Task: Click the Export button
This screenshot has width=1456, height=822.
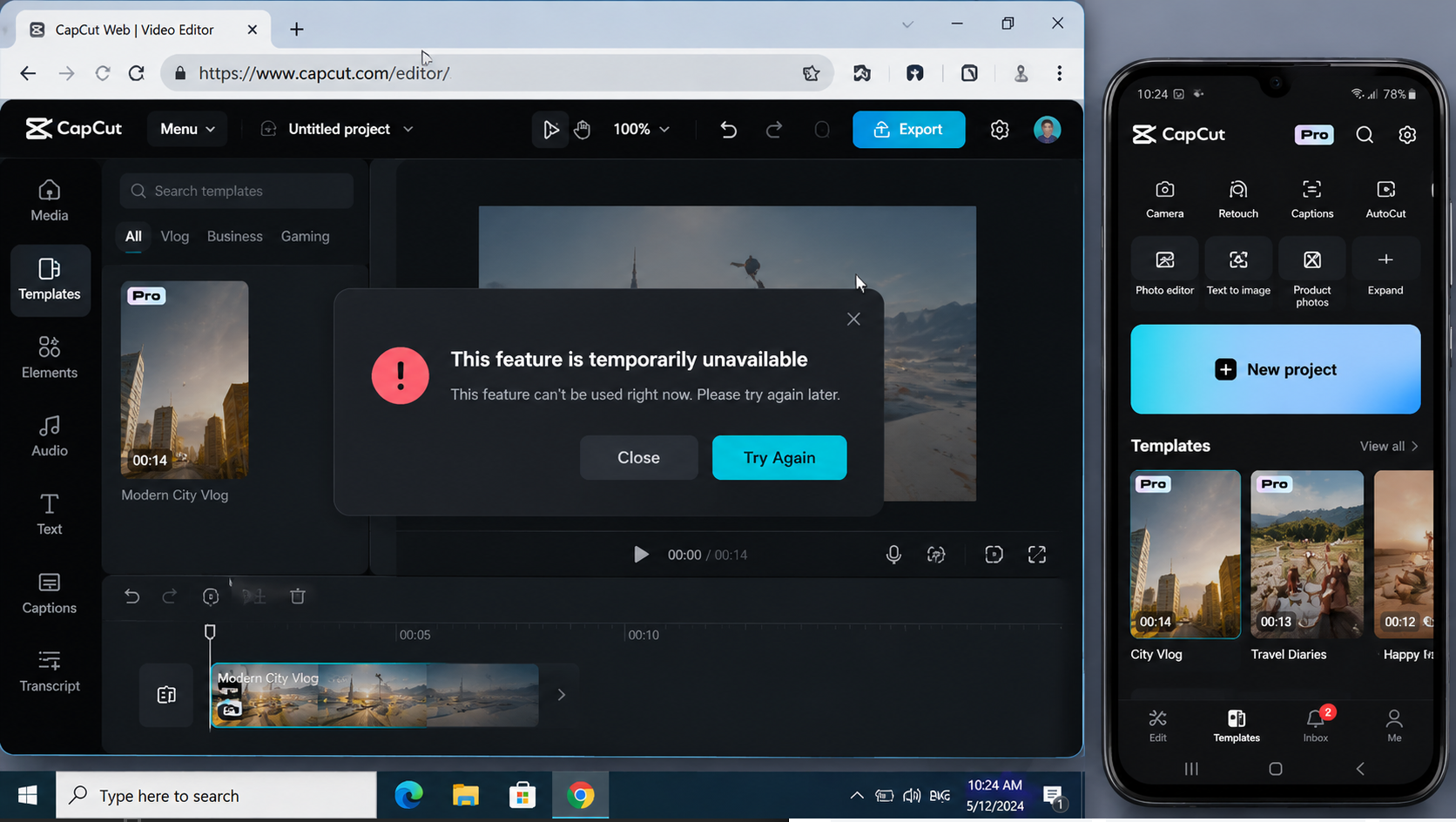Action: (909, 130)
